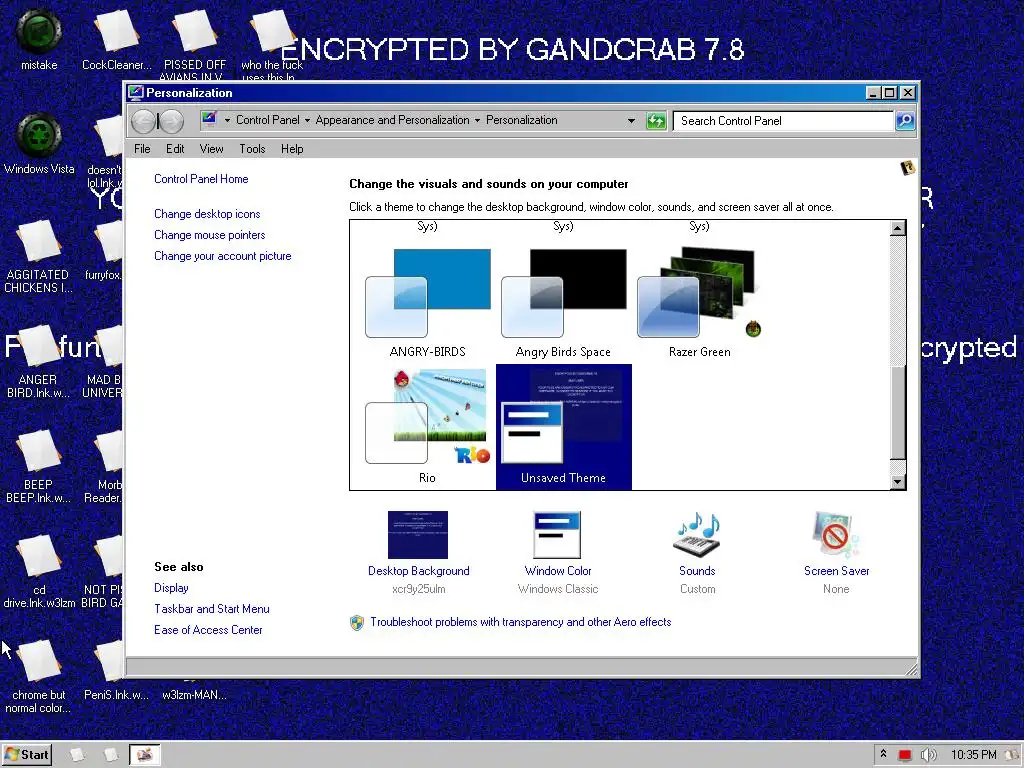
Task: Click the theme list scrollbar thumb
Action: pyautogui.click(x=898, y=413)
